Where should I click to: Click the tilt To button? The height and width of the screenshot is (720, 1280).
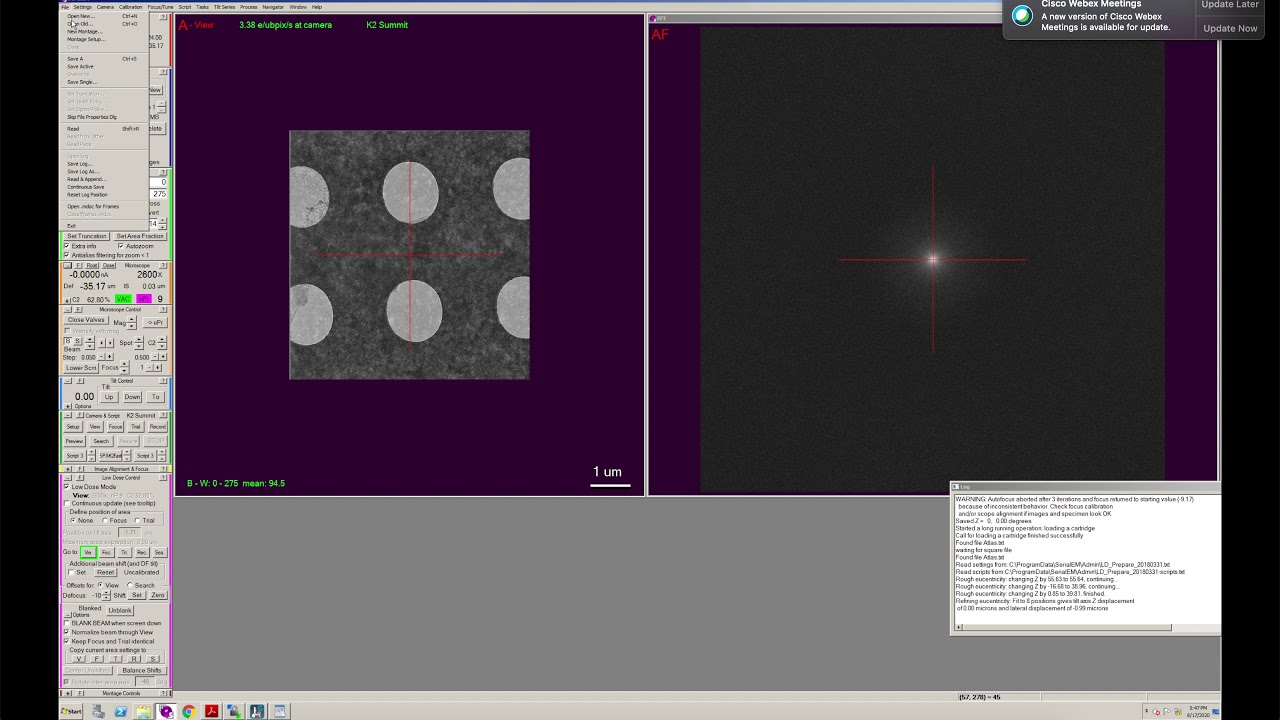155,397
